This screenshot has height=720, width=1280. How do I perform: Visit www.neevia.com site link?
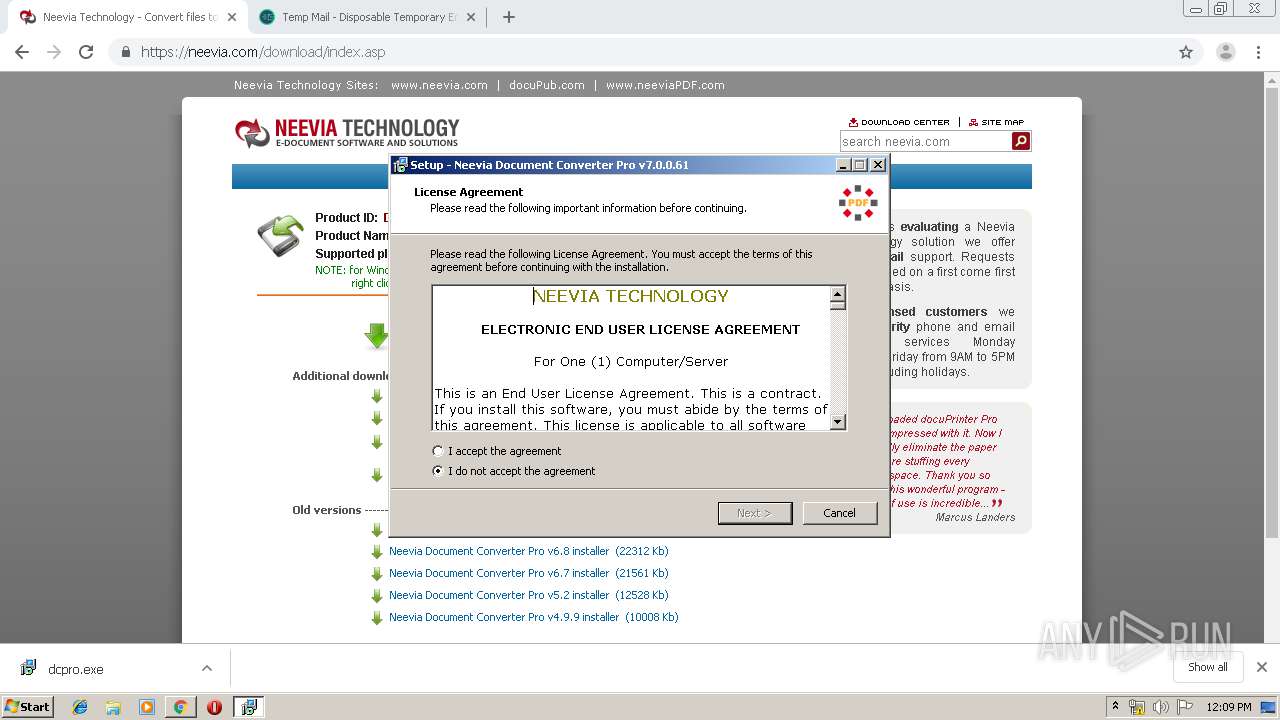(x=439, y=85)
